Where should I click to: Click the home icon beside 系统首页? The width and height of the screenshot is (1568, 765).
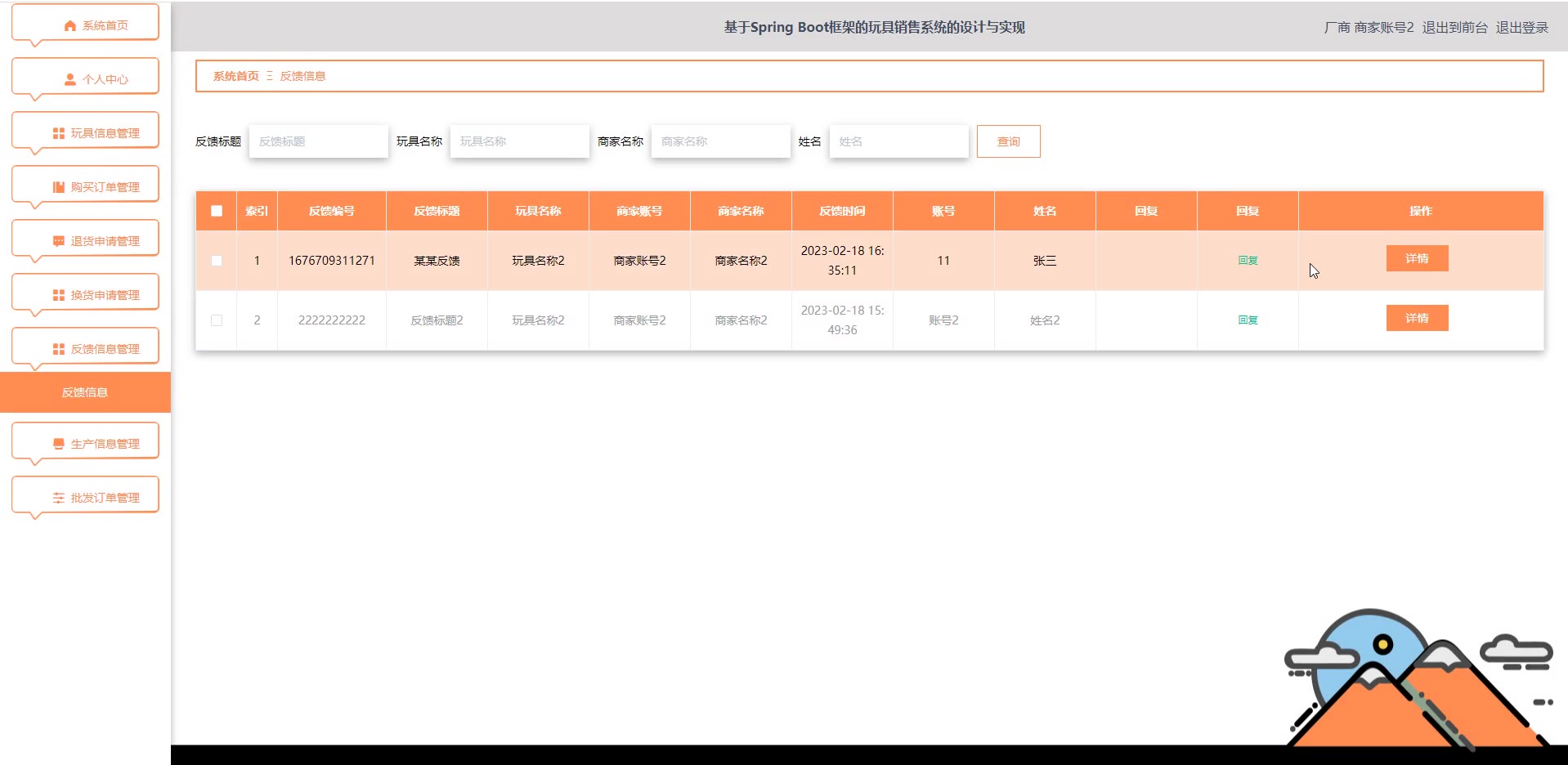[70, 26]
